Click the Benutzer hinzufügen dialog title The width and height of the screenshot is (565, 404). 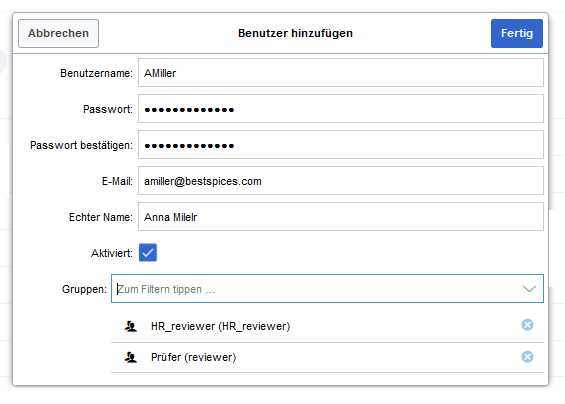(295, 33)
